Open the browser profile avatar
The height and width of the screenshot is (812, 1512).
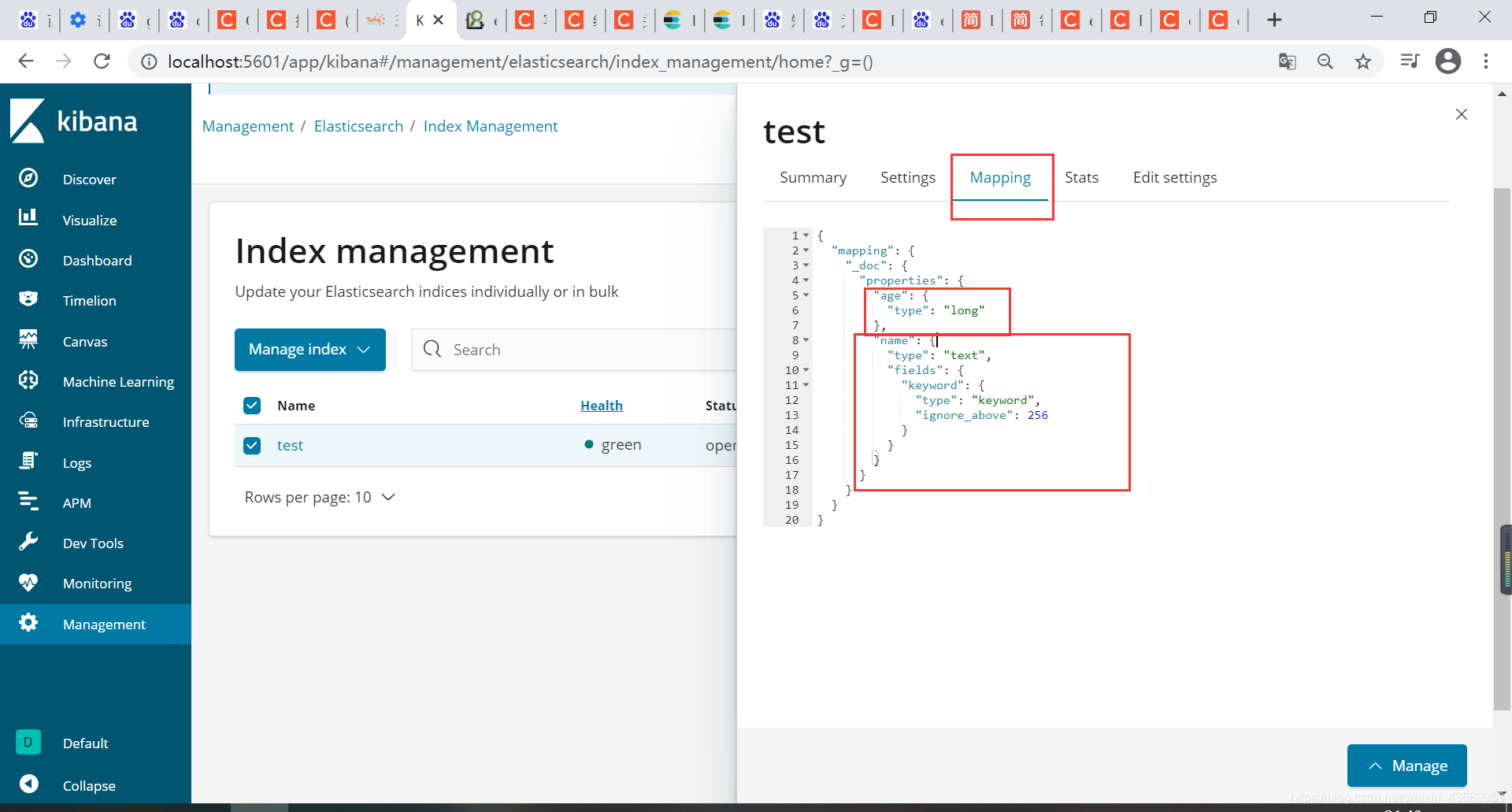point(1448,61)
